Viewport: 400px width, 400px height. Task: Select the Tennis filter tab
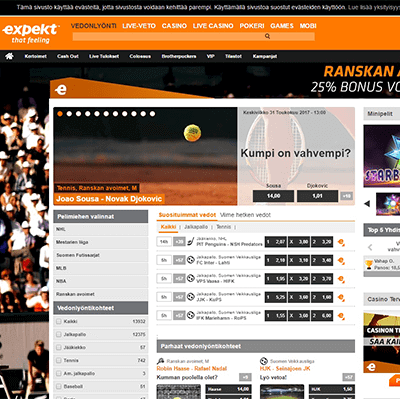[224, 227]
